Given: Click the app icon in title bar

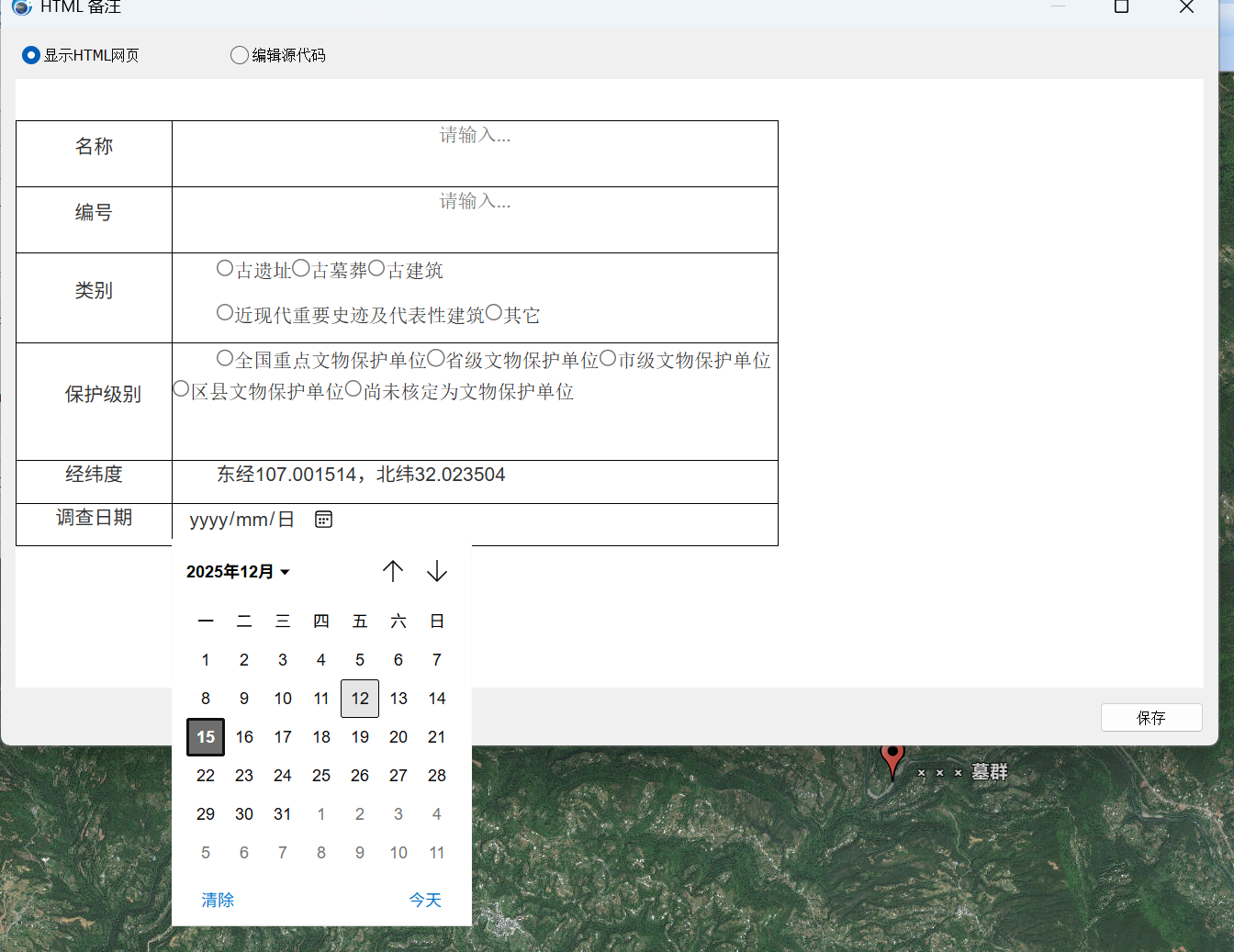Looking at the screenshot, I should 22,7.
